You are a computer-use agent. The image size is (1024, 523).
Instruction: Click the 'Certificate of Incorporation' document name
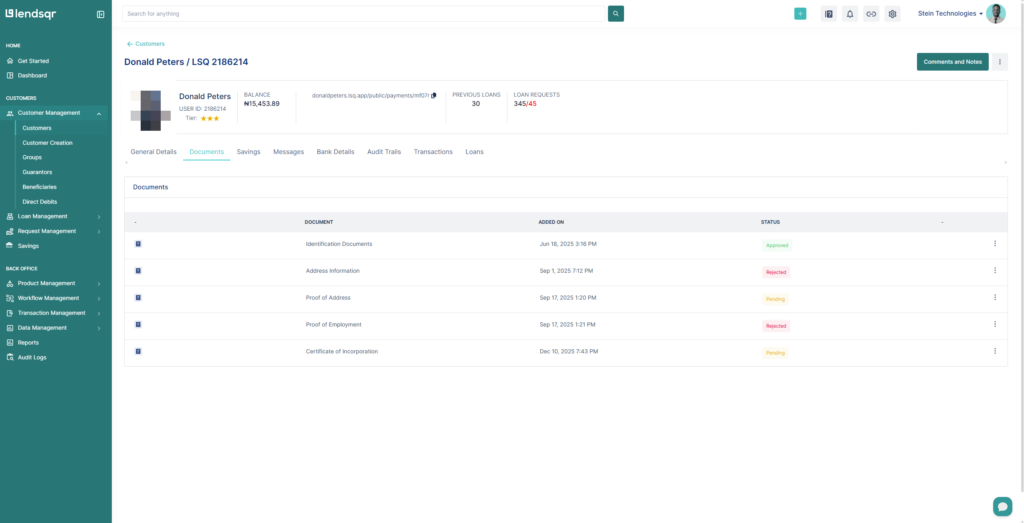pos(342,351)
